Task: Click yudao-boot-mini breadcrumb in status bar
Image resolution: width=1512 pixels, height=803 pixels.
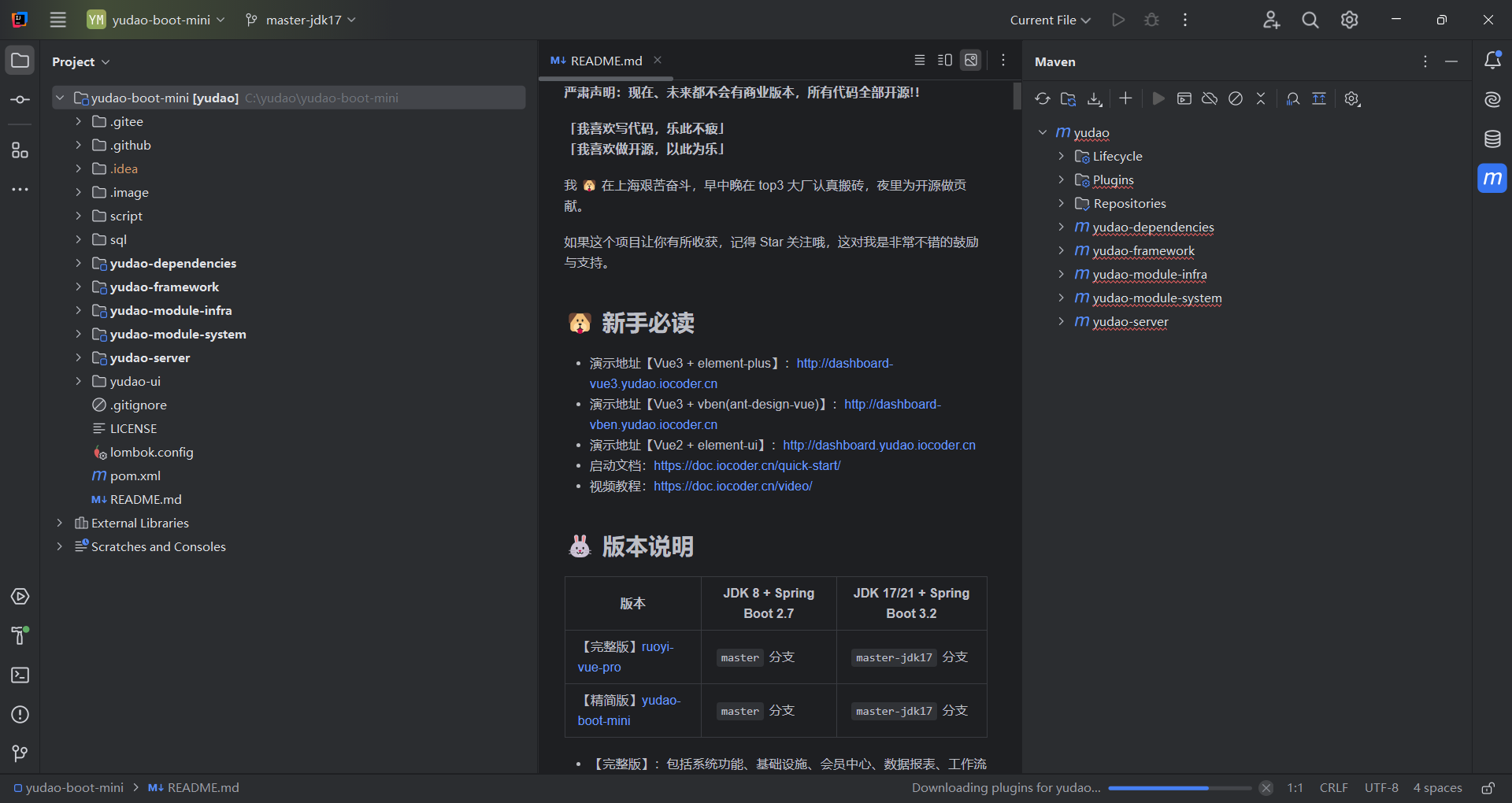Action: [69, 788]
